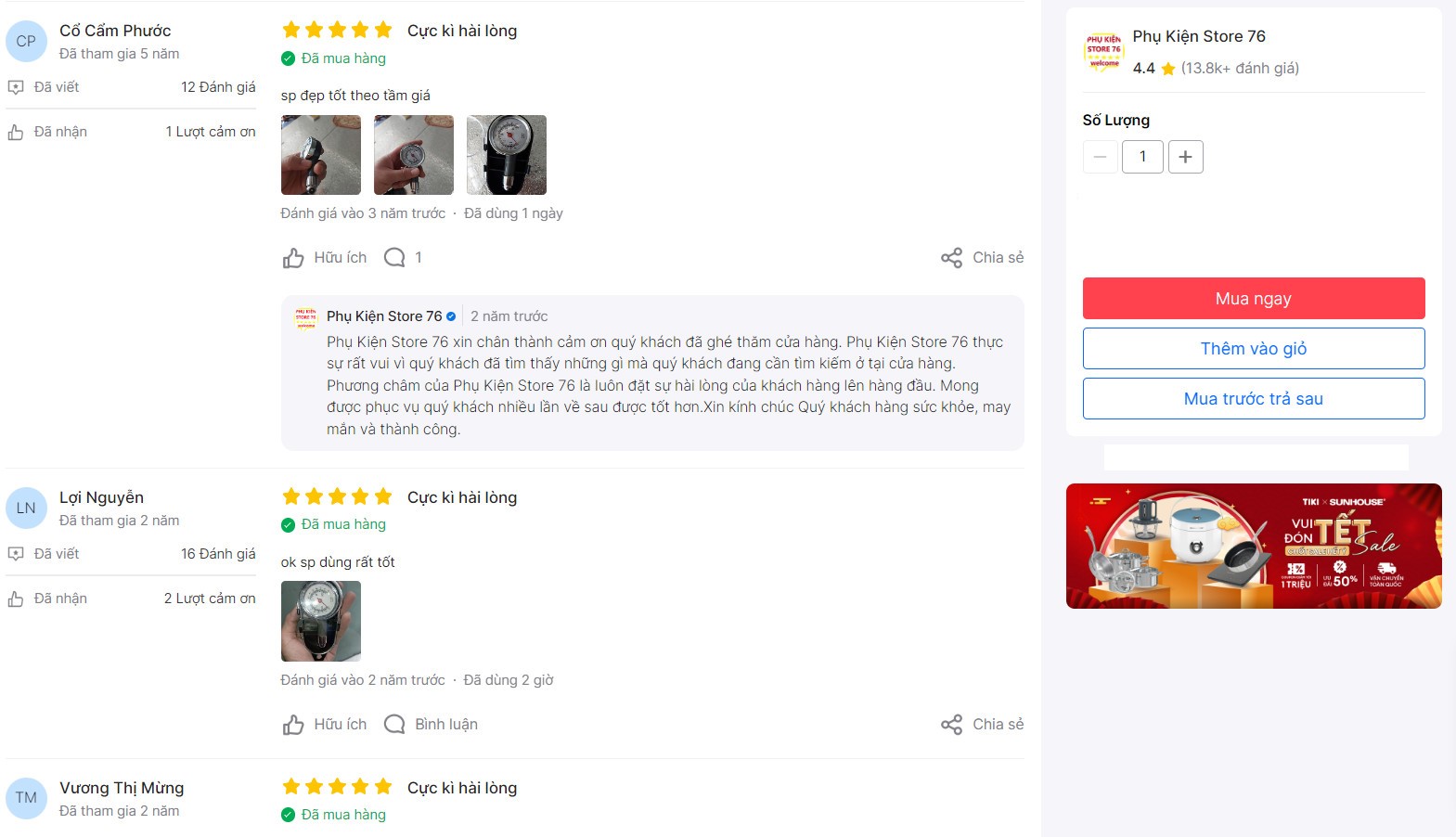1456x837 pixels.
Task: Share Cổ Cẩm Phước's review via Chia sẻ icon
Action: tap(982, 258)
